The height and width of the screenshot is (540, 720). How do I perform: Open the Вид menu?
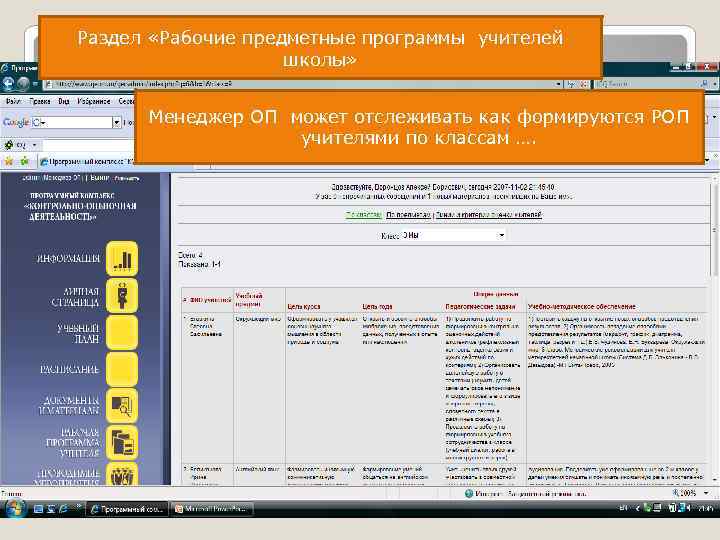point(64,101)
